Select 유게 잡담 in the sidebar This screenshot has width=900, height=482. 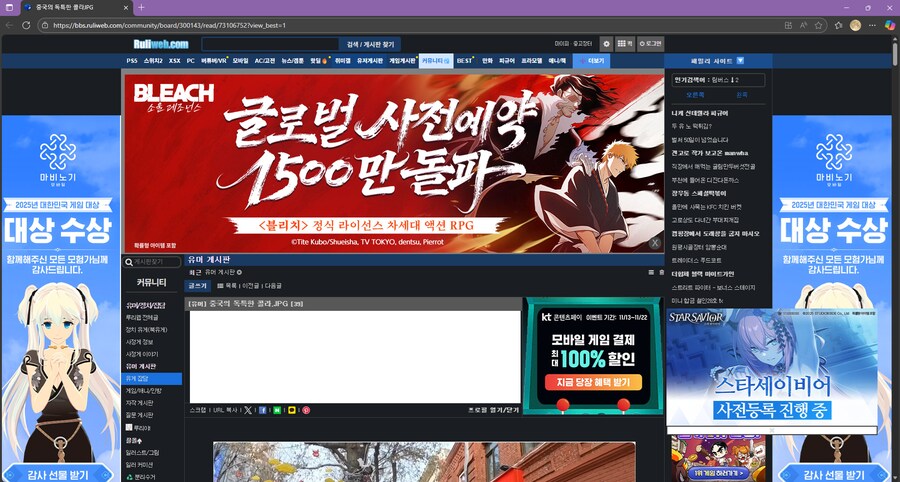152,379
